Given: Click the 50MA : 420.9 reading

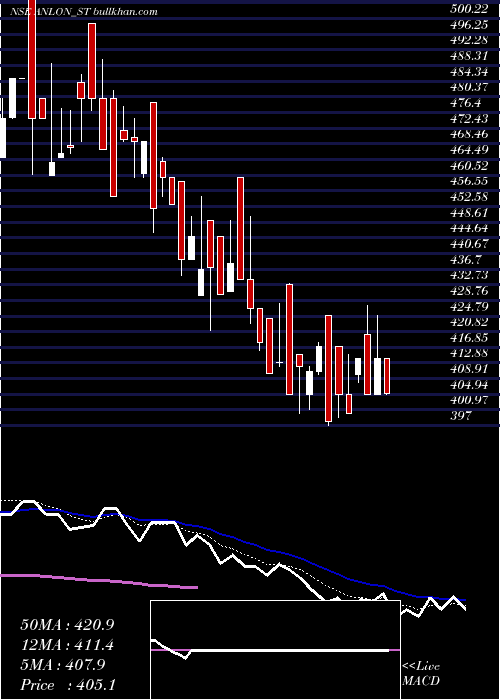Looking at the screenshot, I should coord(67,625).
